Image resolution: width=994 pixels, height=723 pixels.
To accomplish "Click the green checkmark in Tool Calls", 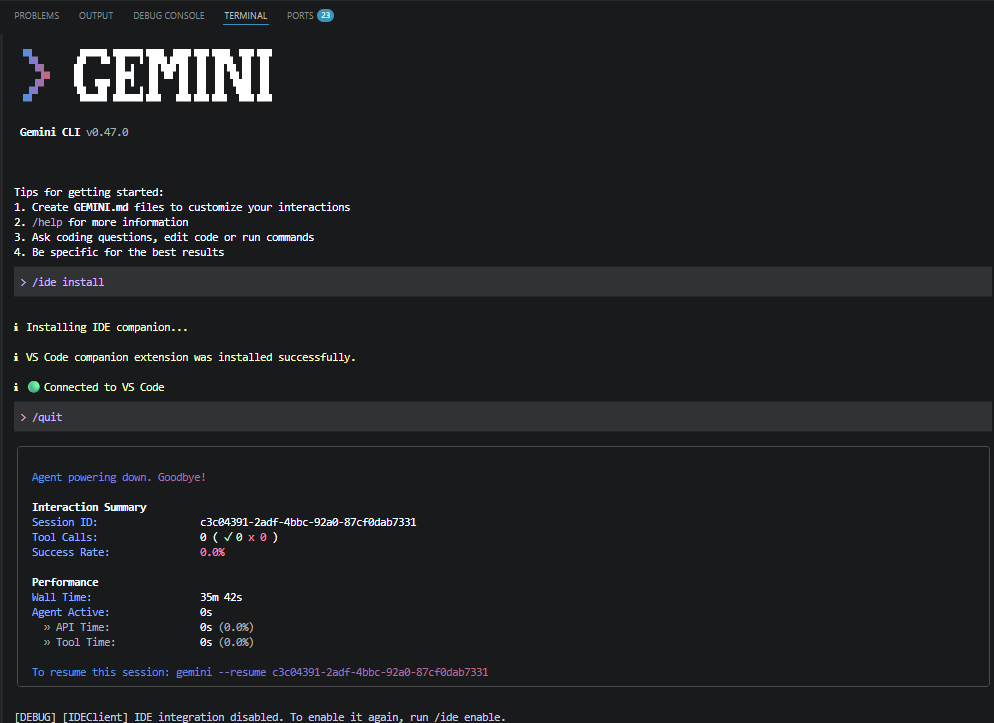I will [x=228, y=537].
